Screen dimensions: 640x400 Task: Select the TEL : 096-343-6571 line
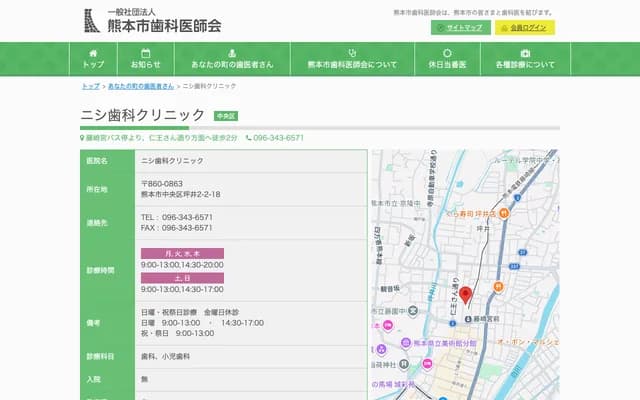click(x=177, y=217)
